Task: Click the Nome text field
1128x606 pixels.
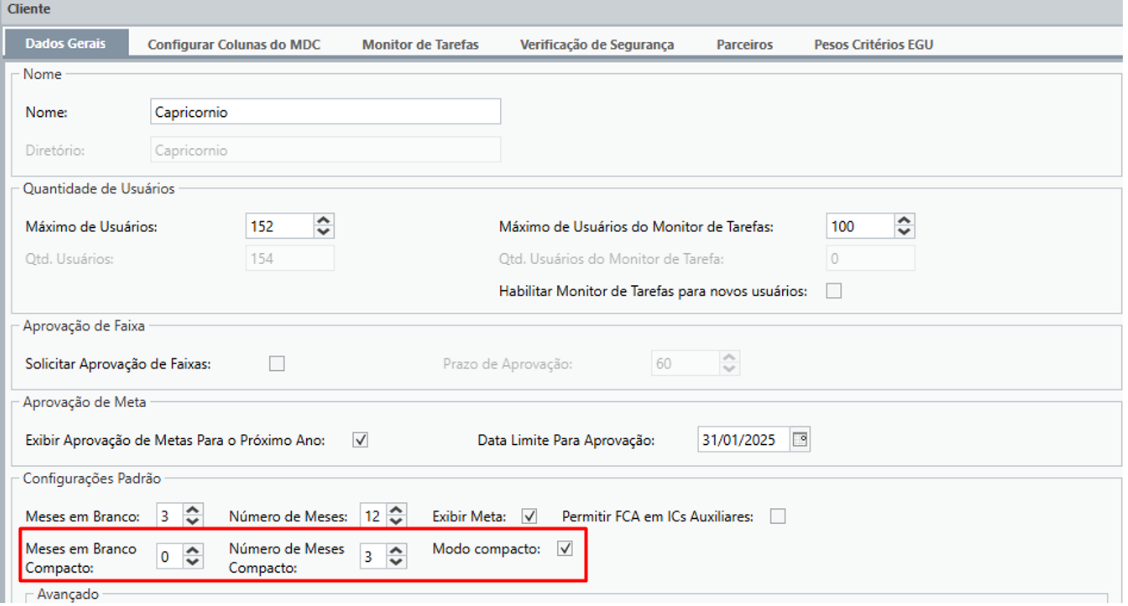Action: click(324, 112)
